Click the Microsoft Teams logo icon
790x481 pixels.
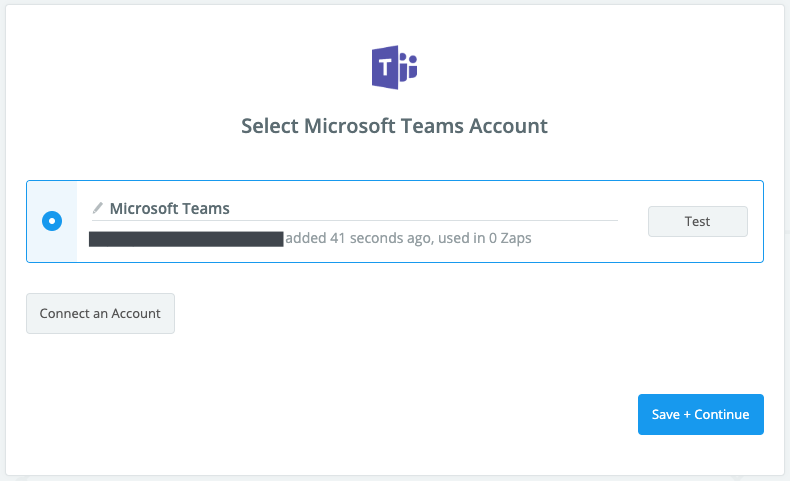tap(394, 68)
